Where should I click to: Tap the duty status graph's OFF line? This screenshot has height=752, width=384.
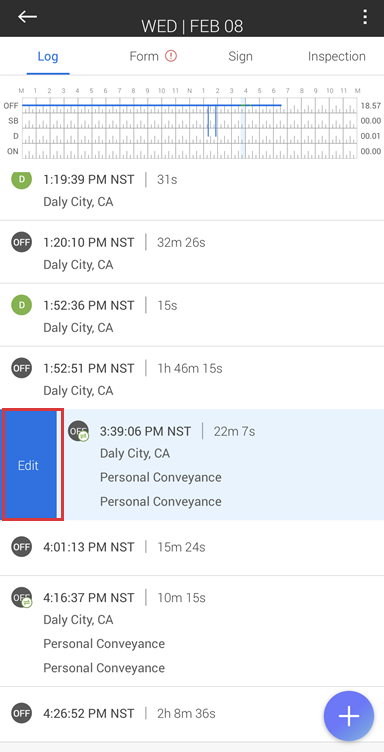[x=151, y=105]
